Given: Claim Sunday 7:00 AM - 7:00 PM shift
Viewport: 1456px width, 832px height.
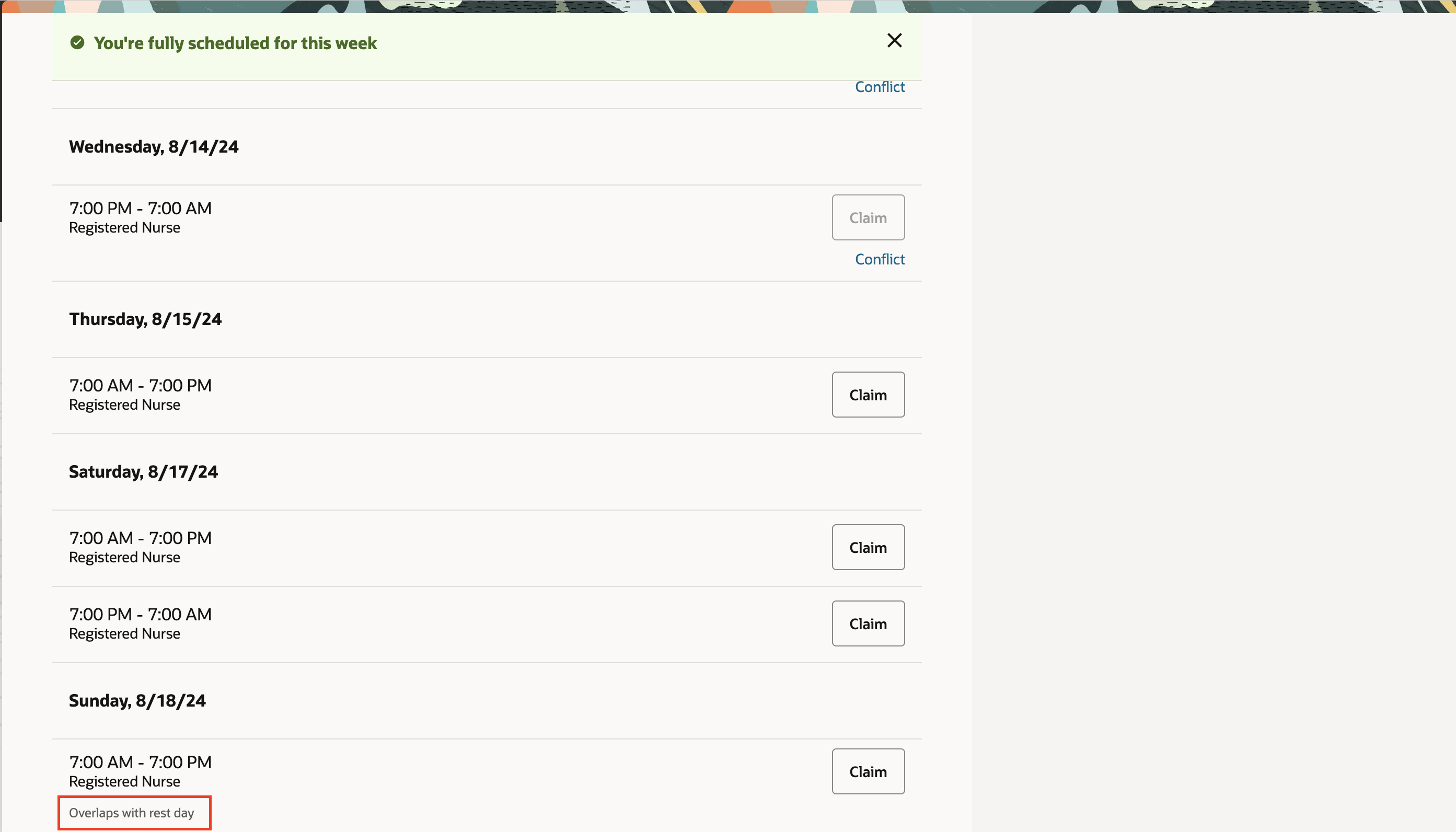Looking at the screenshot, I should click(x=868, y=772).
